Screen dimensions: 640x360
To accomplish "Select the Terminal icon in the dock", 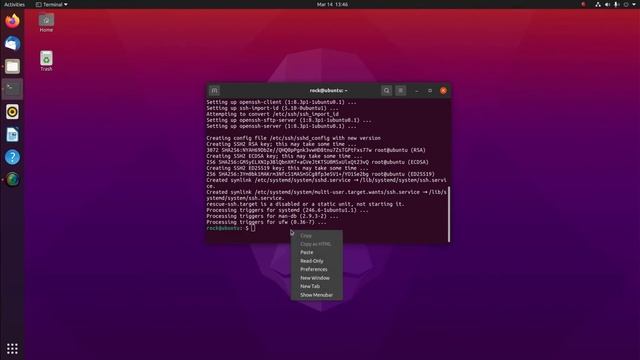I will 12,89.
